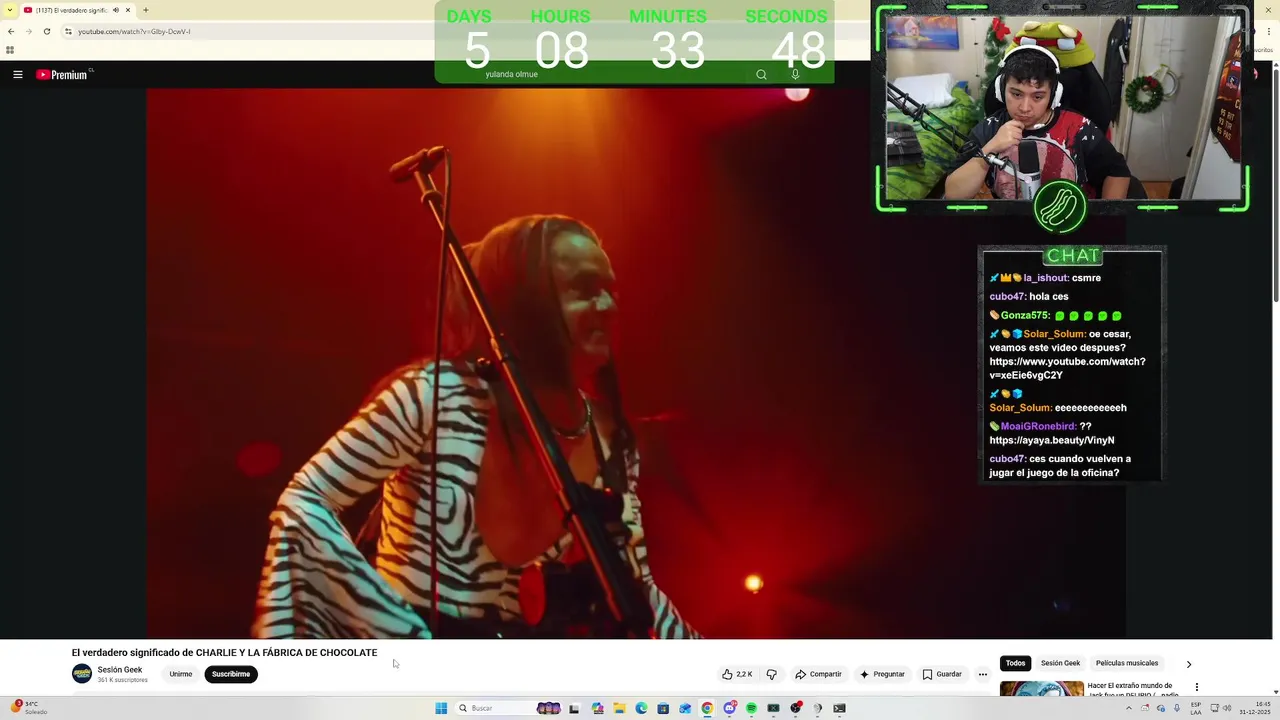This screenshot has width=1280, height=720.
Task: Open the weather widget on taskbar
Action: click(x=29, y=708)
